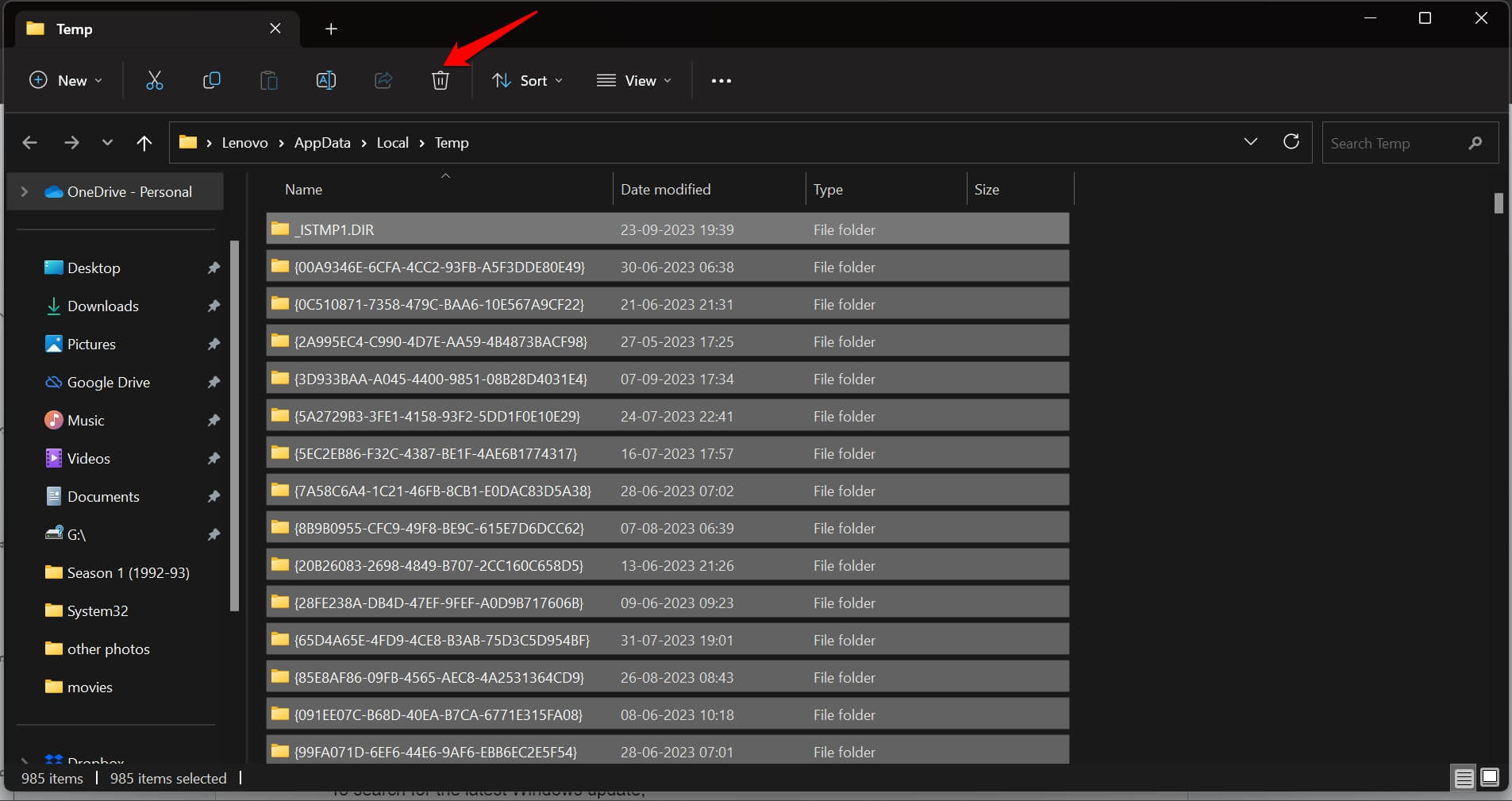Image resolution: width=1512 pixels, height=801 pixels.
Task: Navigate back with the left arrow
Action: coord(30,143)
